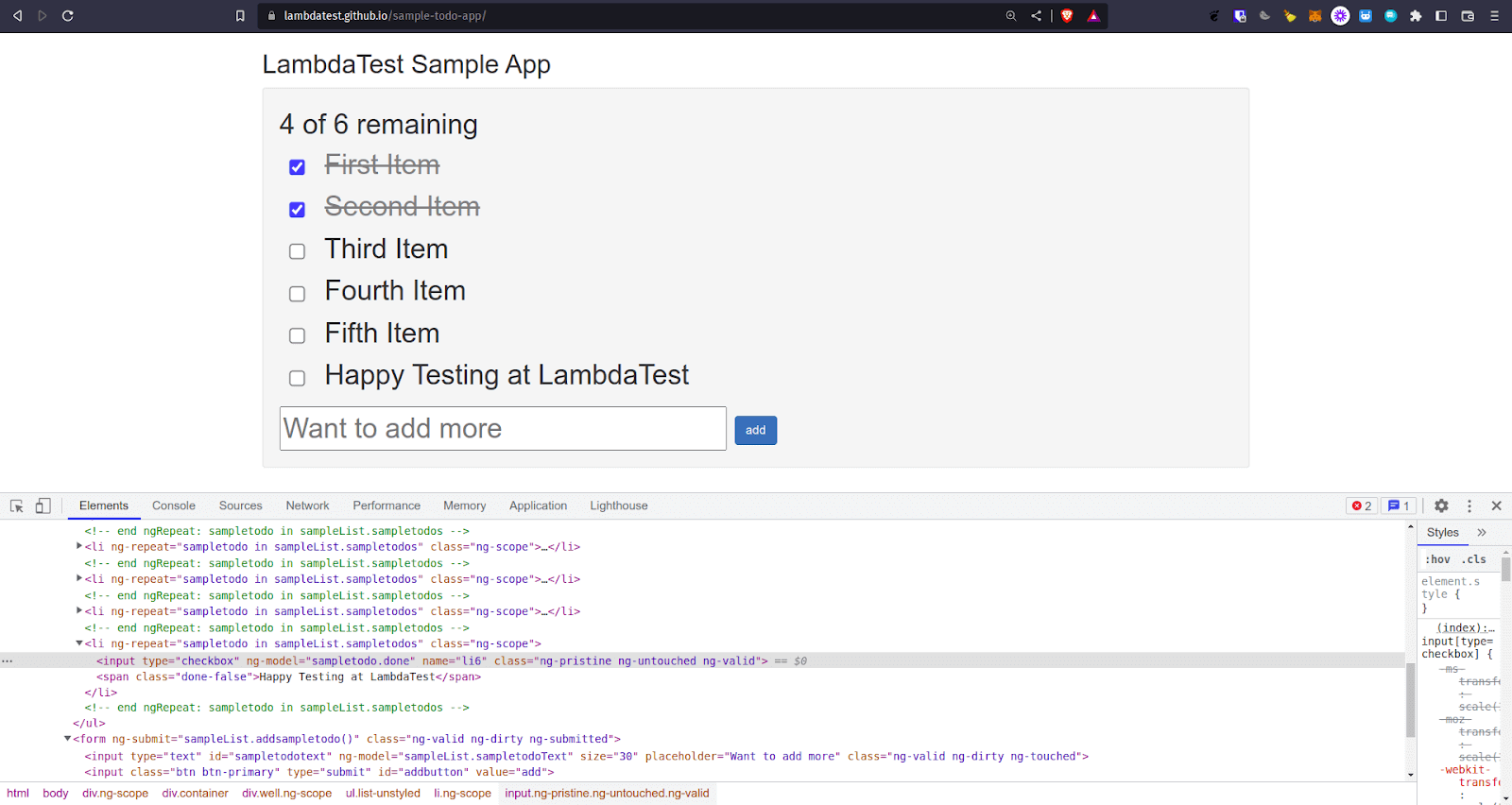
Task: Select the input id addbutton DOM line
Action: pyautogui.click(x=319, y=773)
